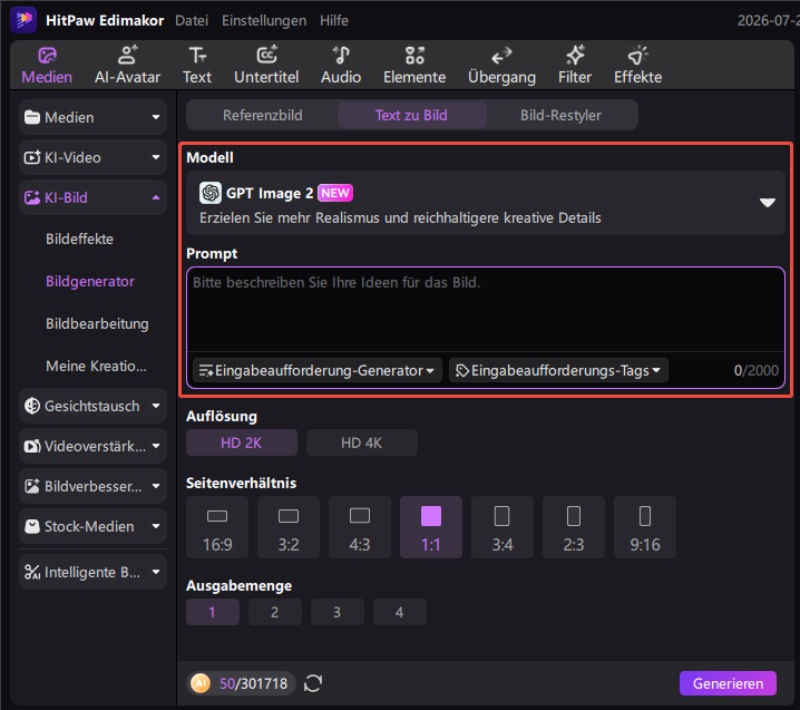This screenshot has height=710, width=800.
Task: Open the Einstellungen menu
Action: [x=264, y=20]
